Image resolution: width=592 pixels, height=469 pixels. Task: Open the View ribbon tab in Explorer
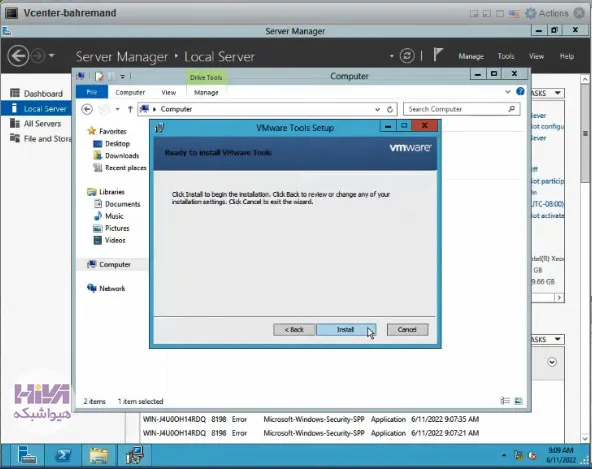pyautogui.click(x=168, y=92)
